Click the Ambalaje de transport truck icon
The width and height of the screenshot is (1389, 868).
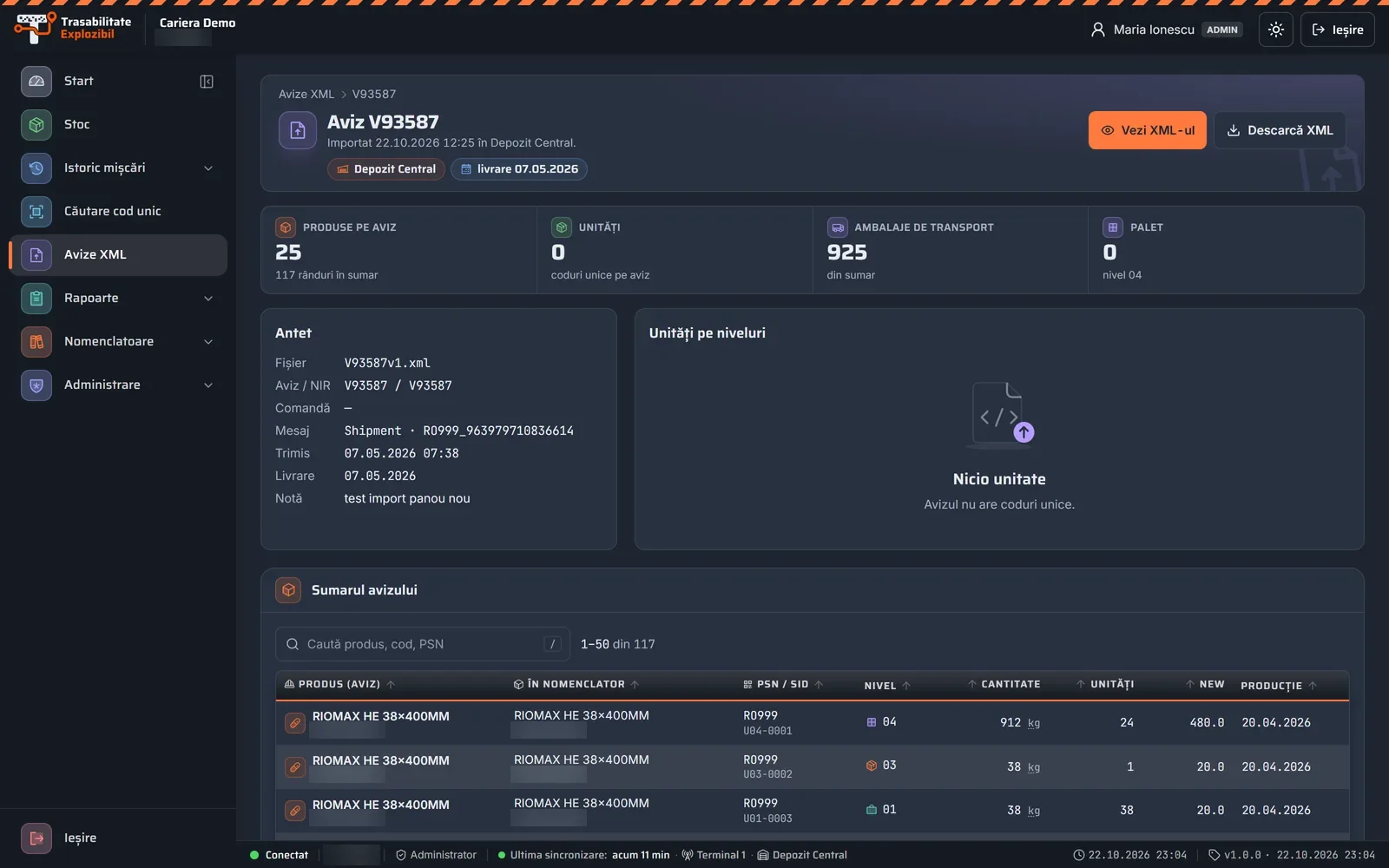838,227
